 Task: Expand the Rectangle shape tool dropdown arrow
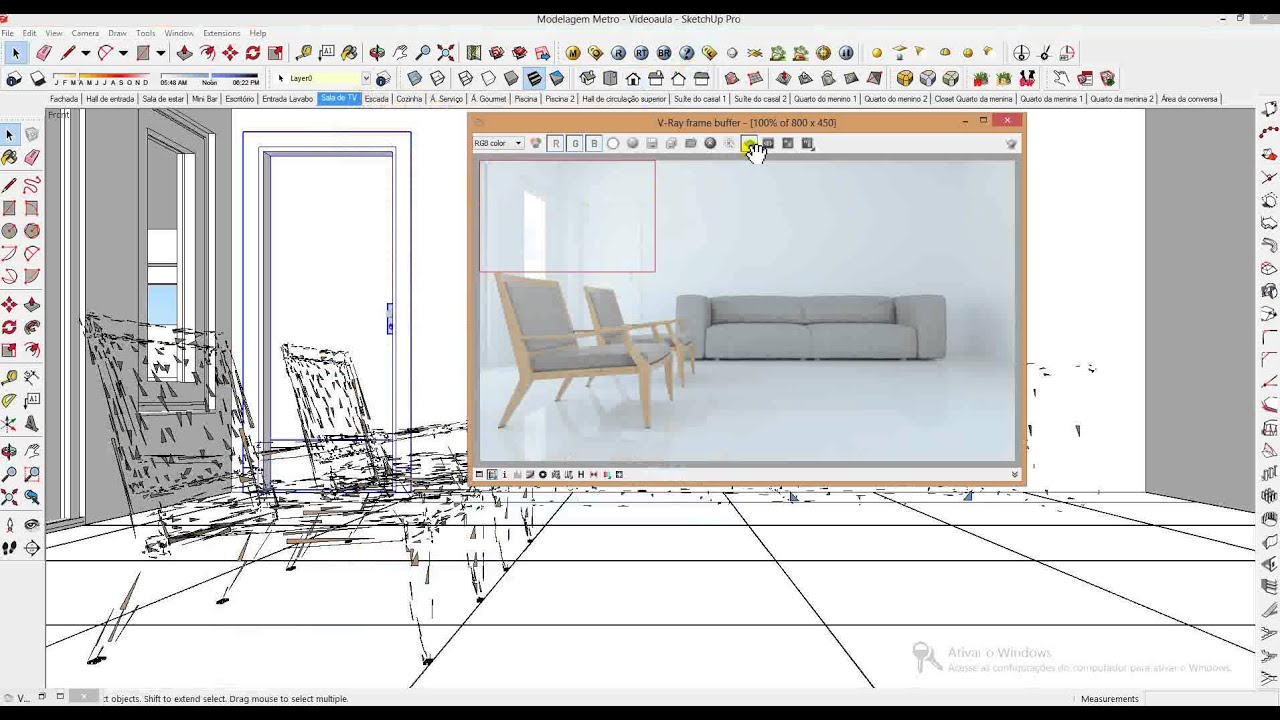pyautogui.click(x=160, y=53)
